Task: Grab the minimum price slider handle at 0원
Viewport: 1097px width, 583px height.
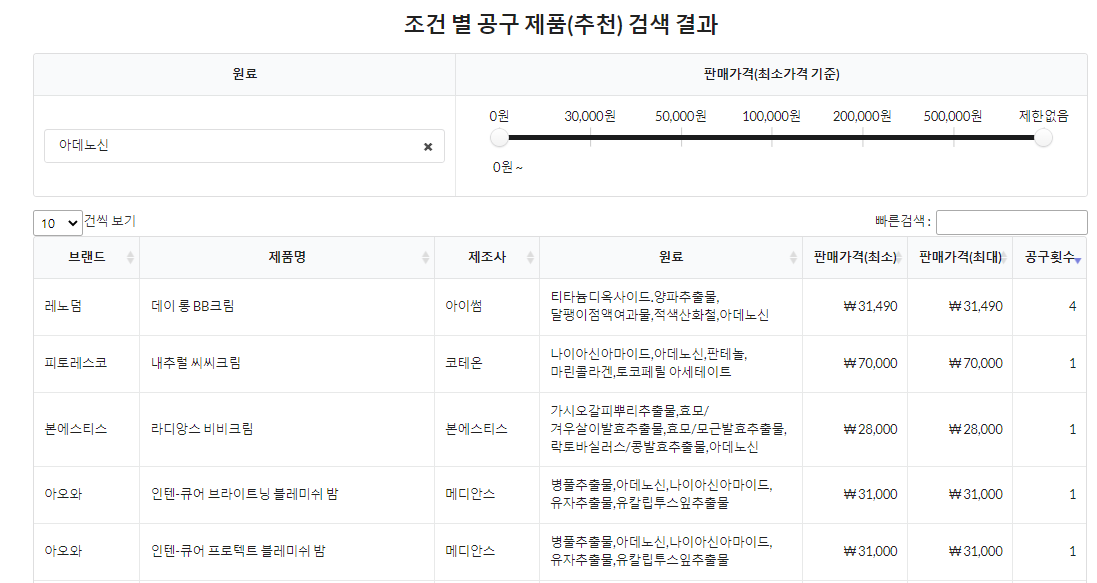Action: click(x=499, y=138)
